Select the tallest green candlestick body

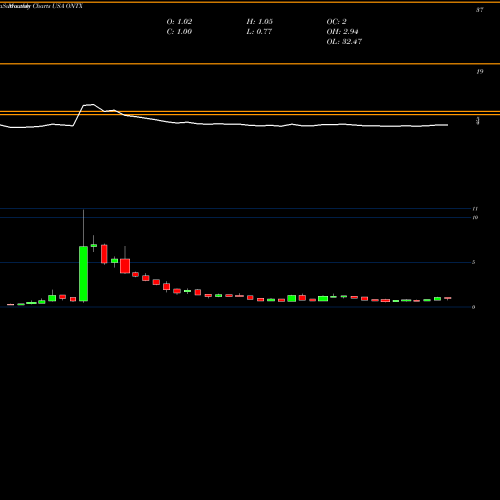pyautogui.click(x=83, y=274)
